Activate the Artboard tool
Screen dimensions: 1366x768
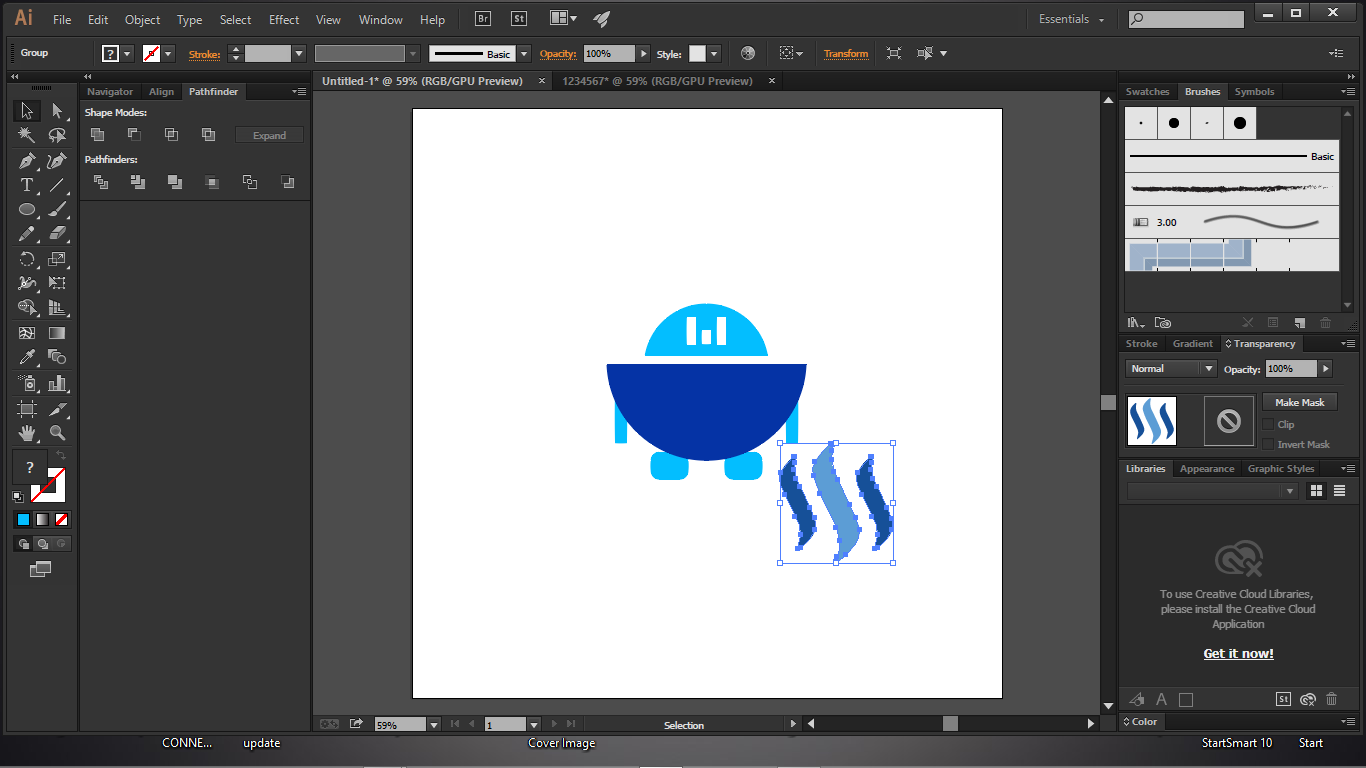(27, 408)
